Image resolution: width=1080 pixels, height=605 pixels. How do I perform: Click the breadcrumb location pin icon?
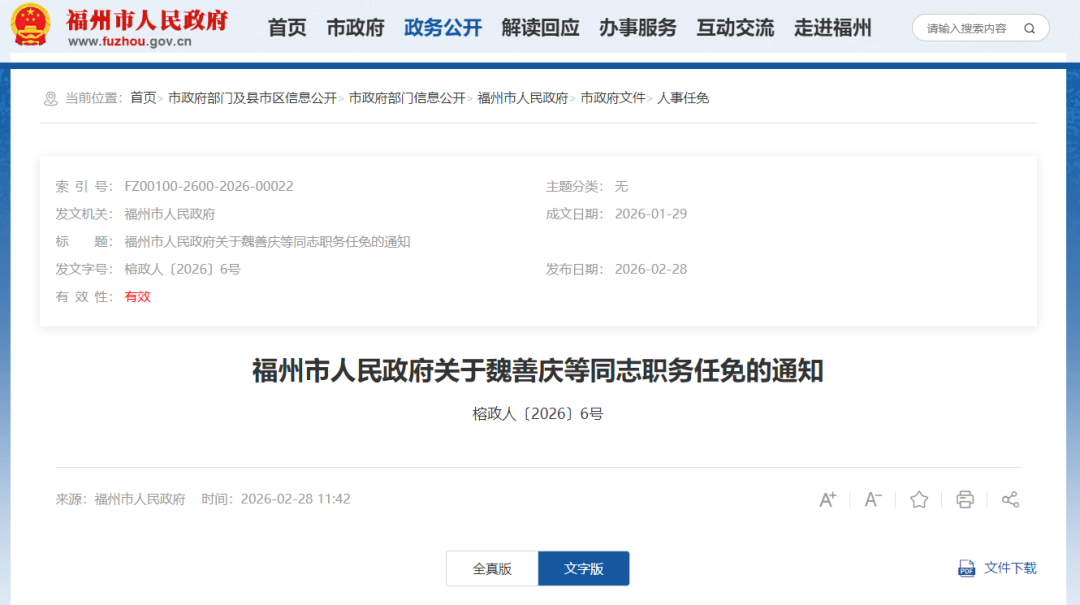(49, 98)
